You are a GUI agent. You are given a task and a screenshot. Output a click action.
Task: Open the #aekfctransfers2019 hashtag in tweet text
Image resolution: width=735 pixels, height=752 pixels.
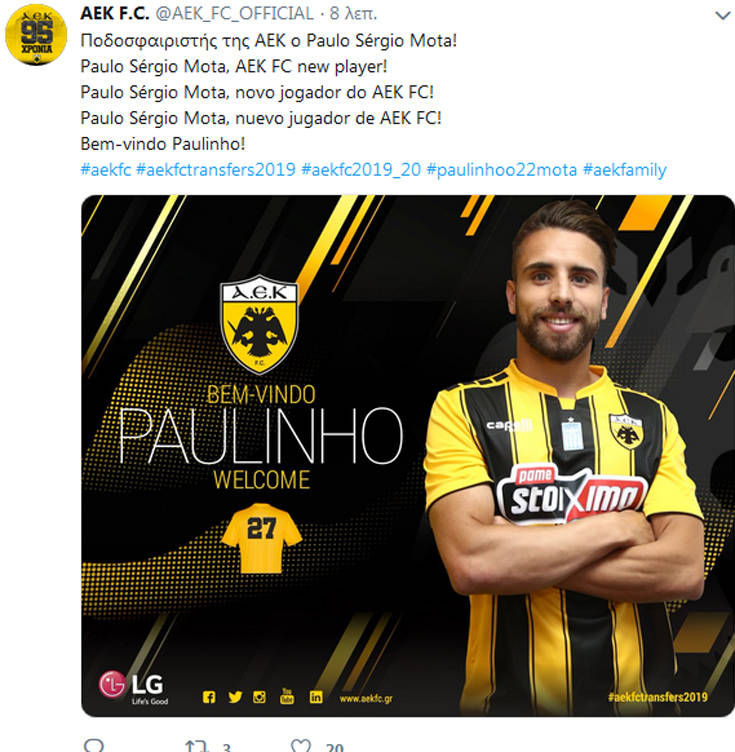pyautogui.click(x=216, y=170)
